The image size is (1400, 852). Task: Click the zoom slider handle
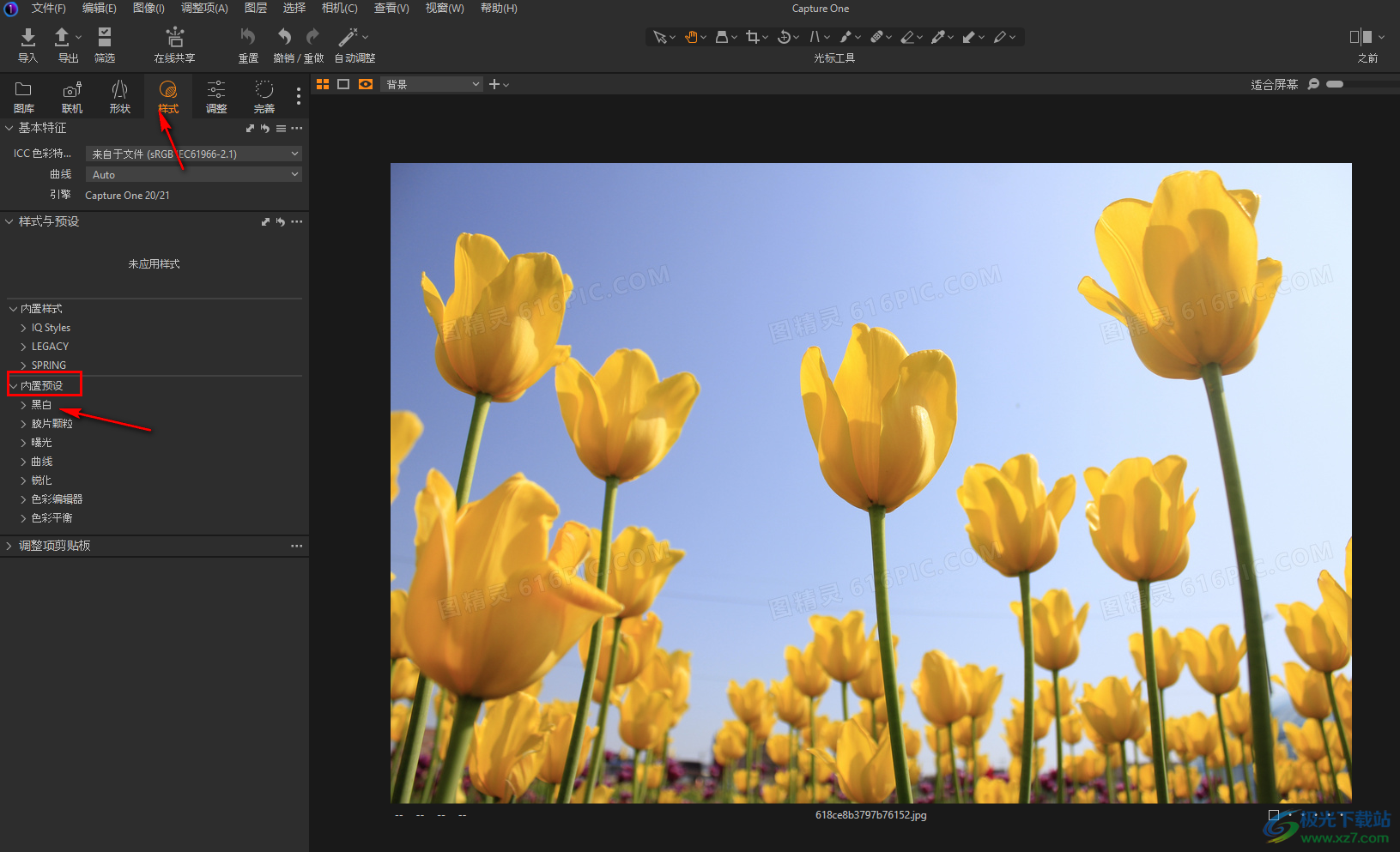[x=1335, y=84]
